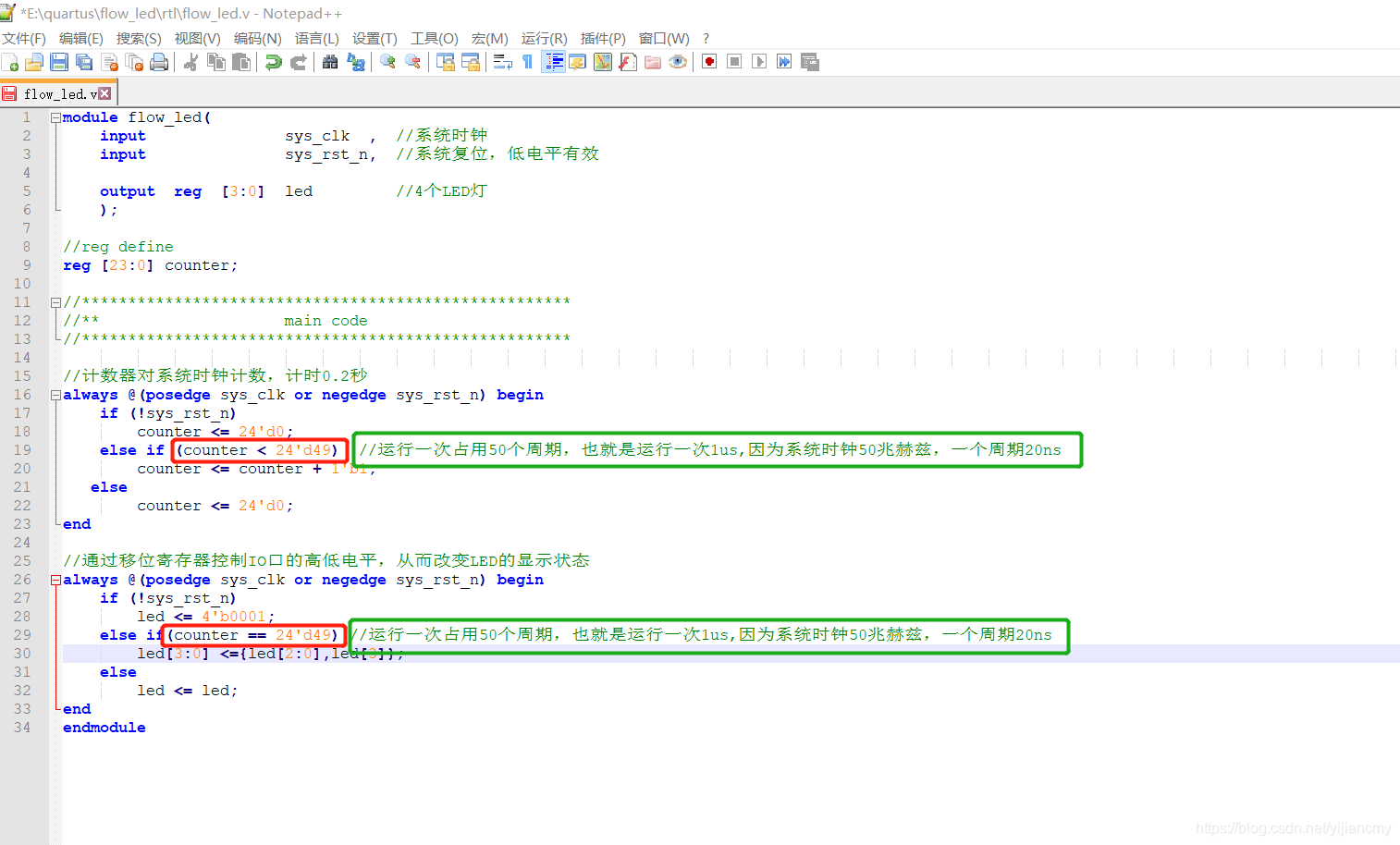
Task: Open the 设置(T) menu
Action: pos(375,38)
